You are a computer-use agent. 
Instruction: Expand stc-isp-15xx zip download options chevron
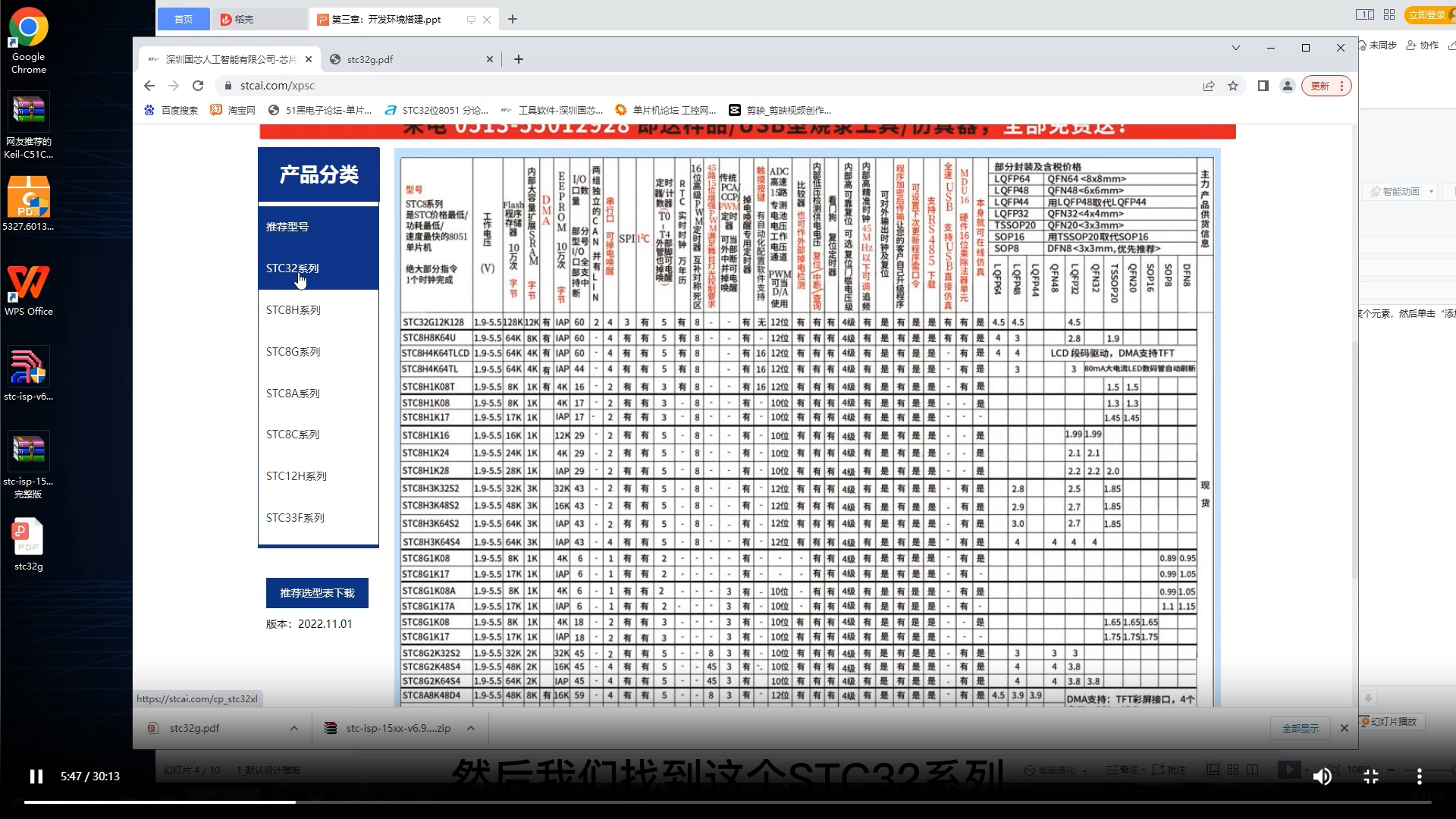point(471,728)
